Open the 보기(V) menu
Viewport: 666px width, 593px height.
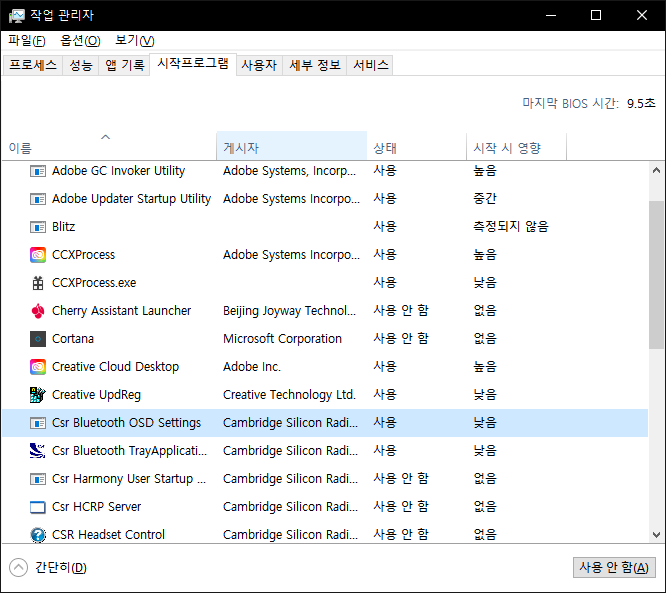tap(135, 41)
